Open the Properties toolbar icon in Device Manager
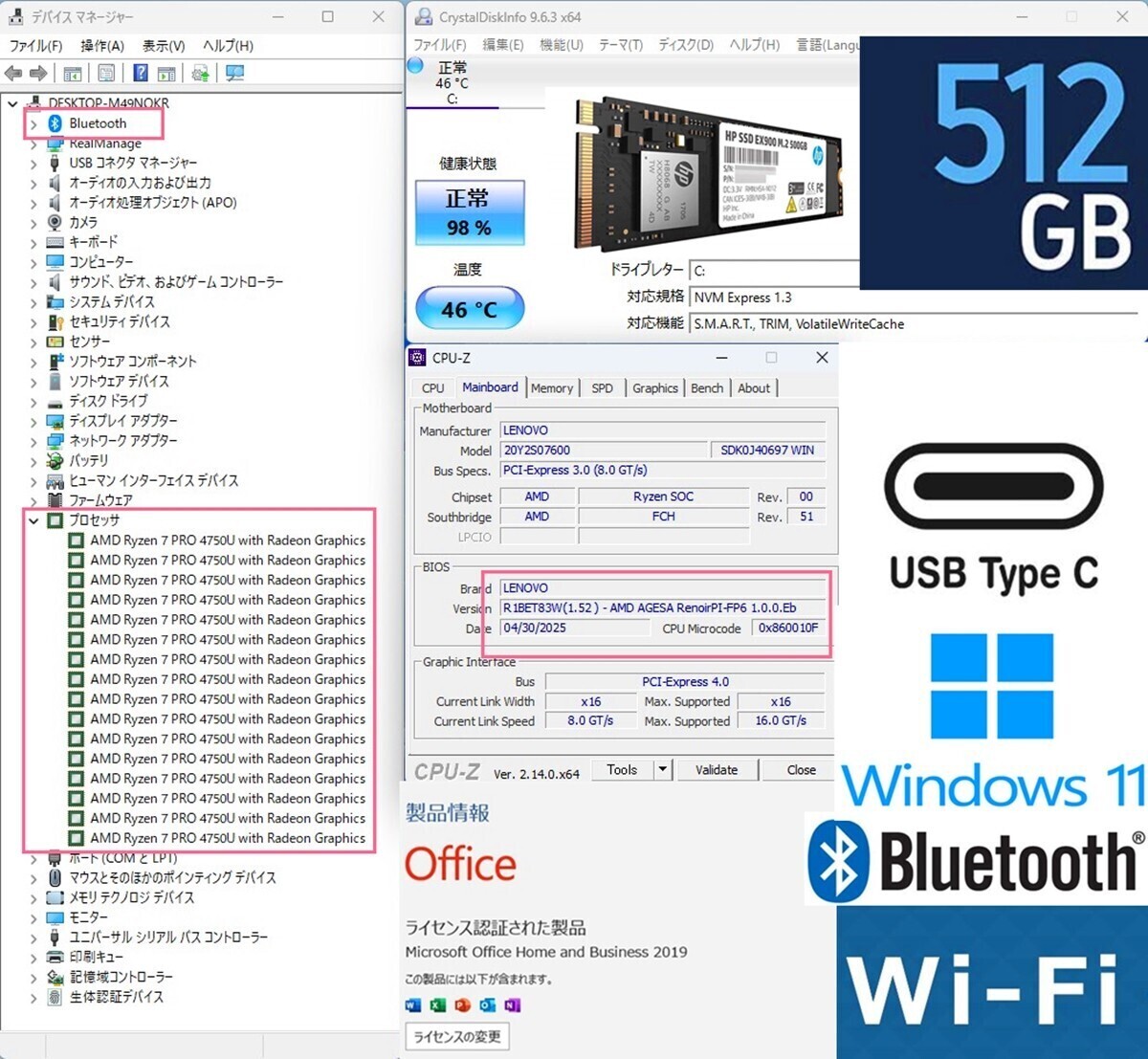 click(106, 73)
